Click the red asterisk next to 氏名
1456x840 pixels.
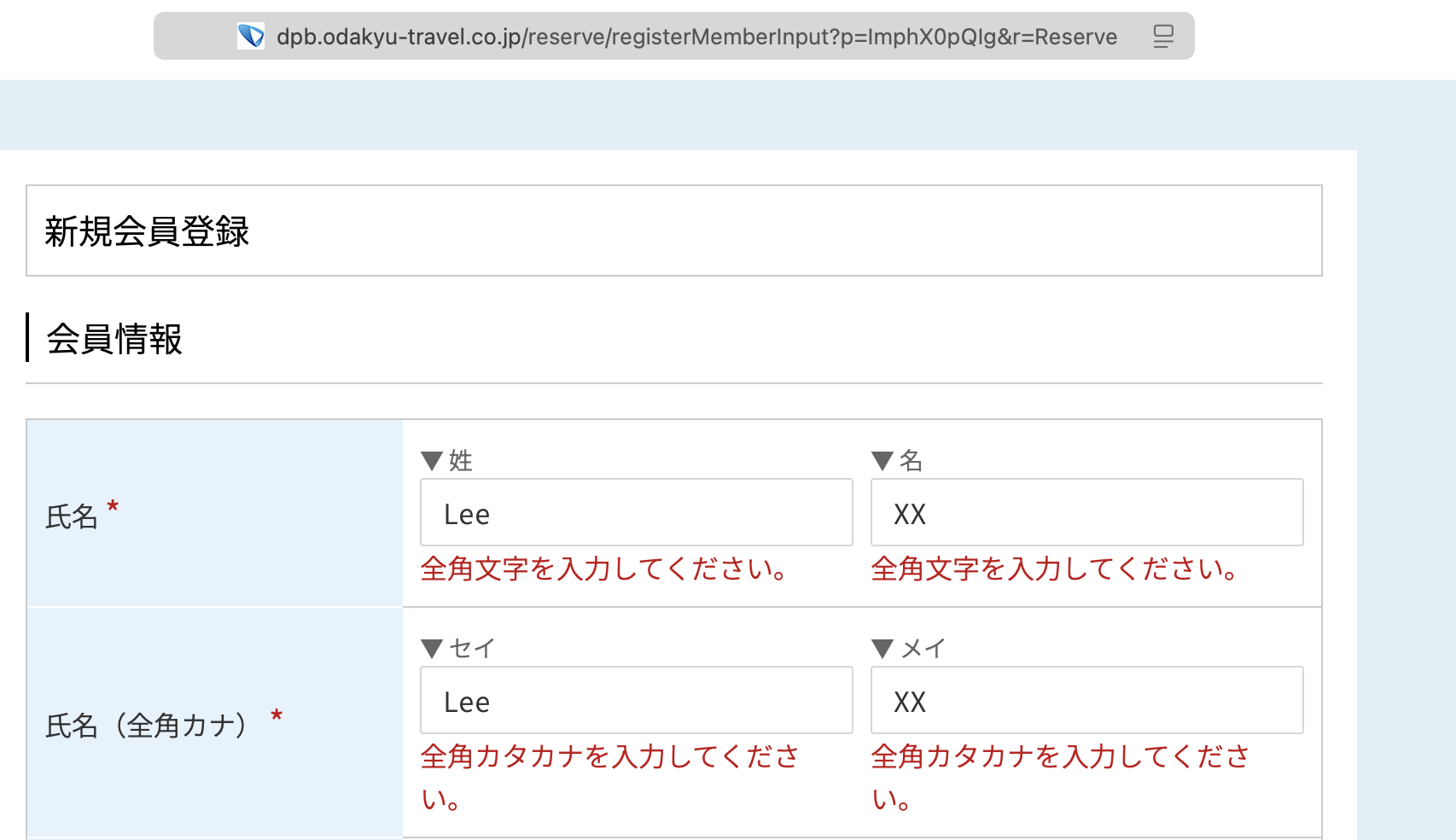pyautogui.click(x=113, y=509)
